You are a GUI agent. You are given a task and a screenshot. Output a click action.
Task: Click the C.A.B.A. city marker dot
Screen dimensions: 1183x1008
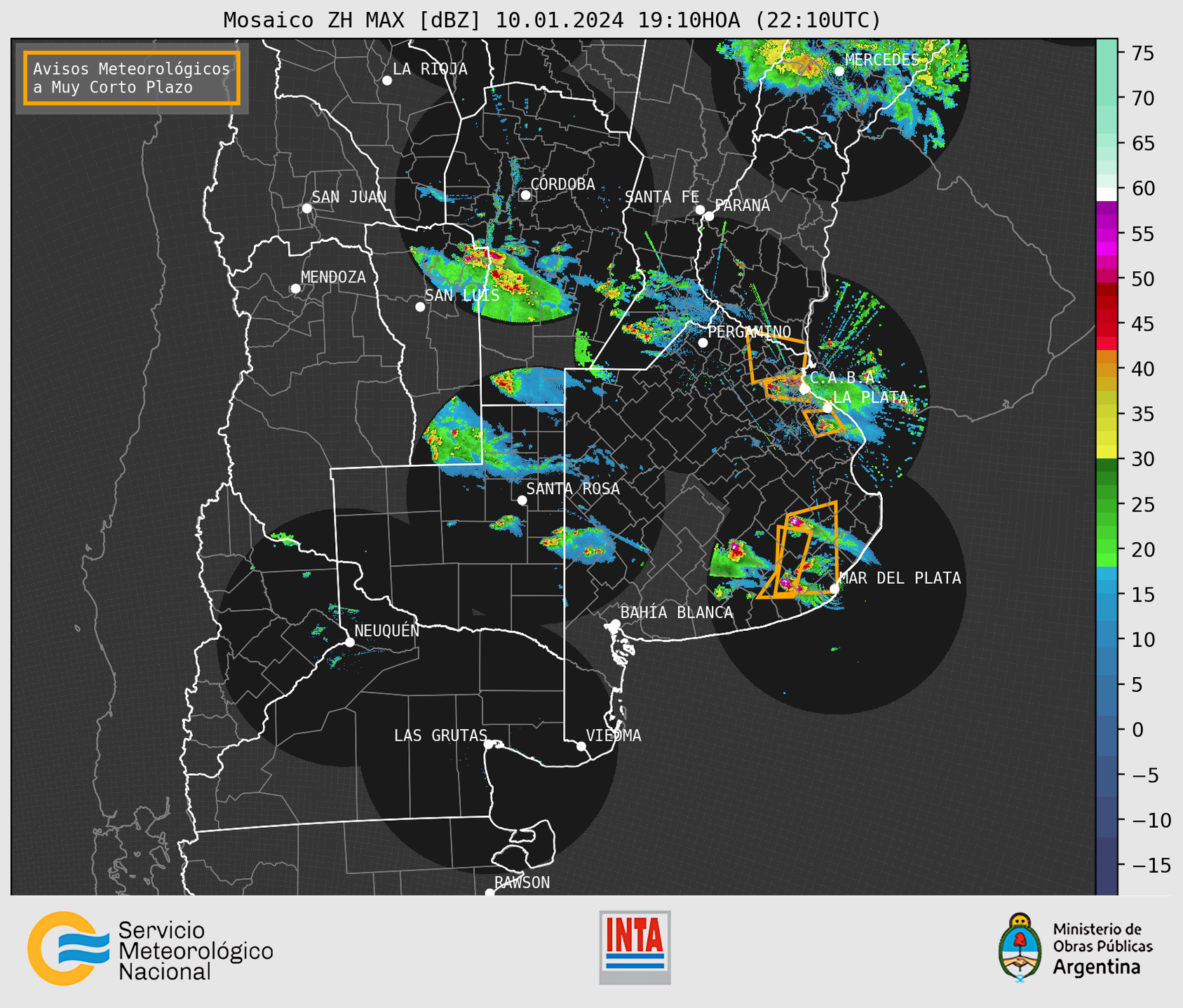[x=804, y=388]
